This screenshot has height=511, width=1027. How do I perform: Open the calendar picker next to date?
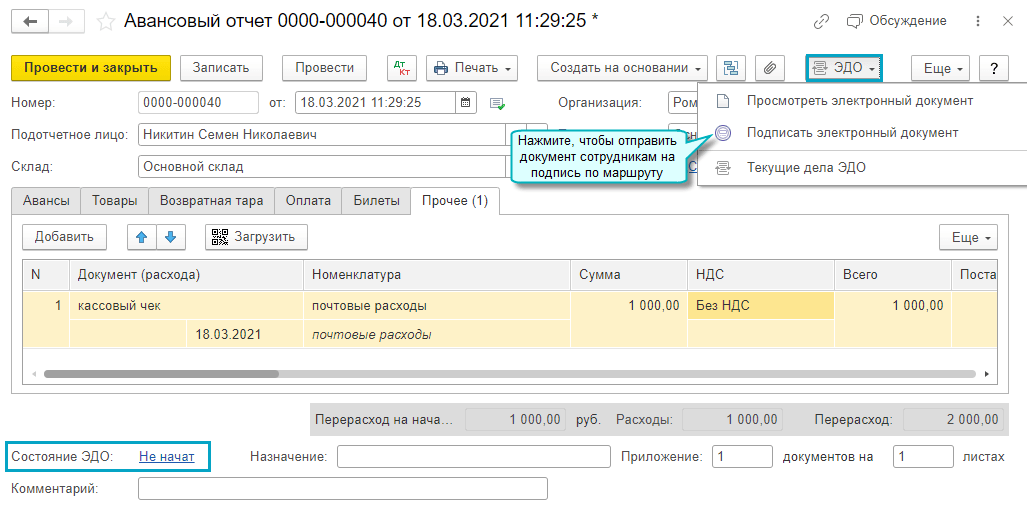pyautogui.click(x=466, y=102)
